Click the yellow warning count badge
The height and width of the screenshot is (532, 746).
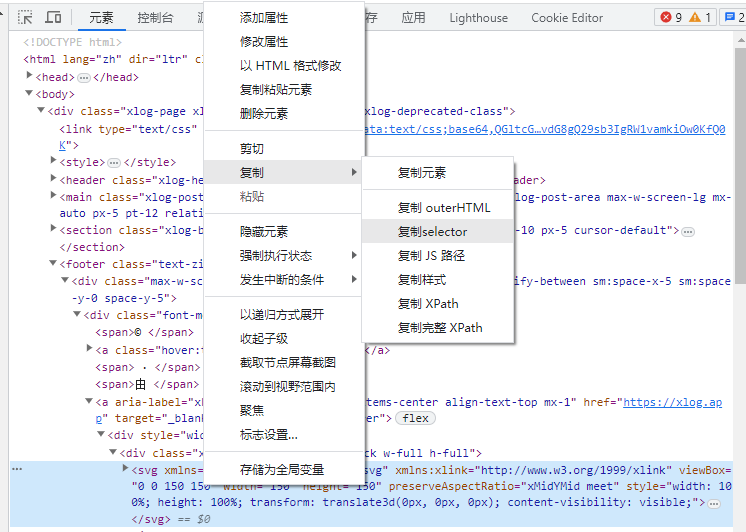click(700, 17)
